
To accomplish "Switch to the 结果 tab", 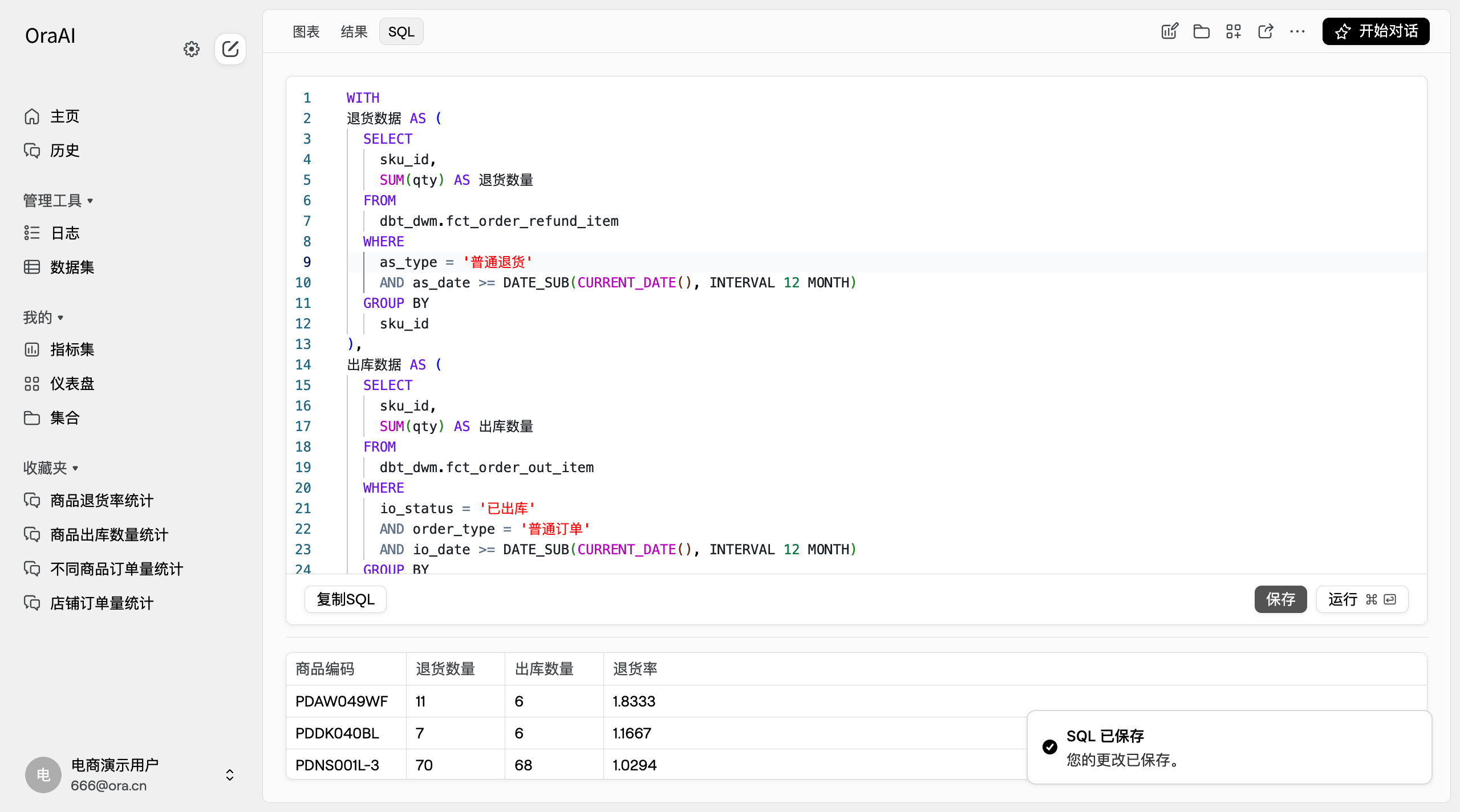I will (x=354, y=31).
